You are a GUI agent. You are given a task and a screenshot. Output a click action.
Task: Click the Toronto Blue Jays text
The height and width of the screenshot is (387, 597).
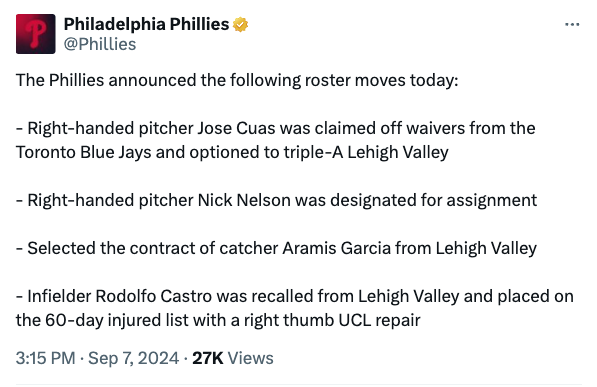pyautogui.click(x=84, y=152)
